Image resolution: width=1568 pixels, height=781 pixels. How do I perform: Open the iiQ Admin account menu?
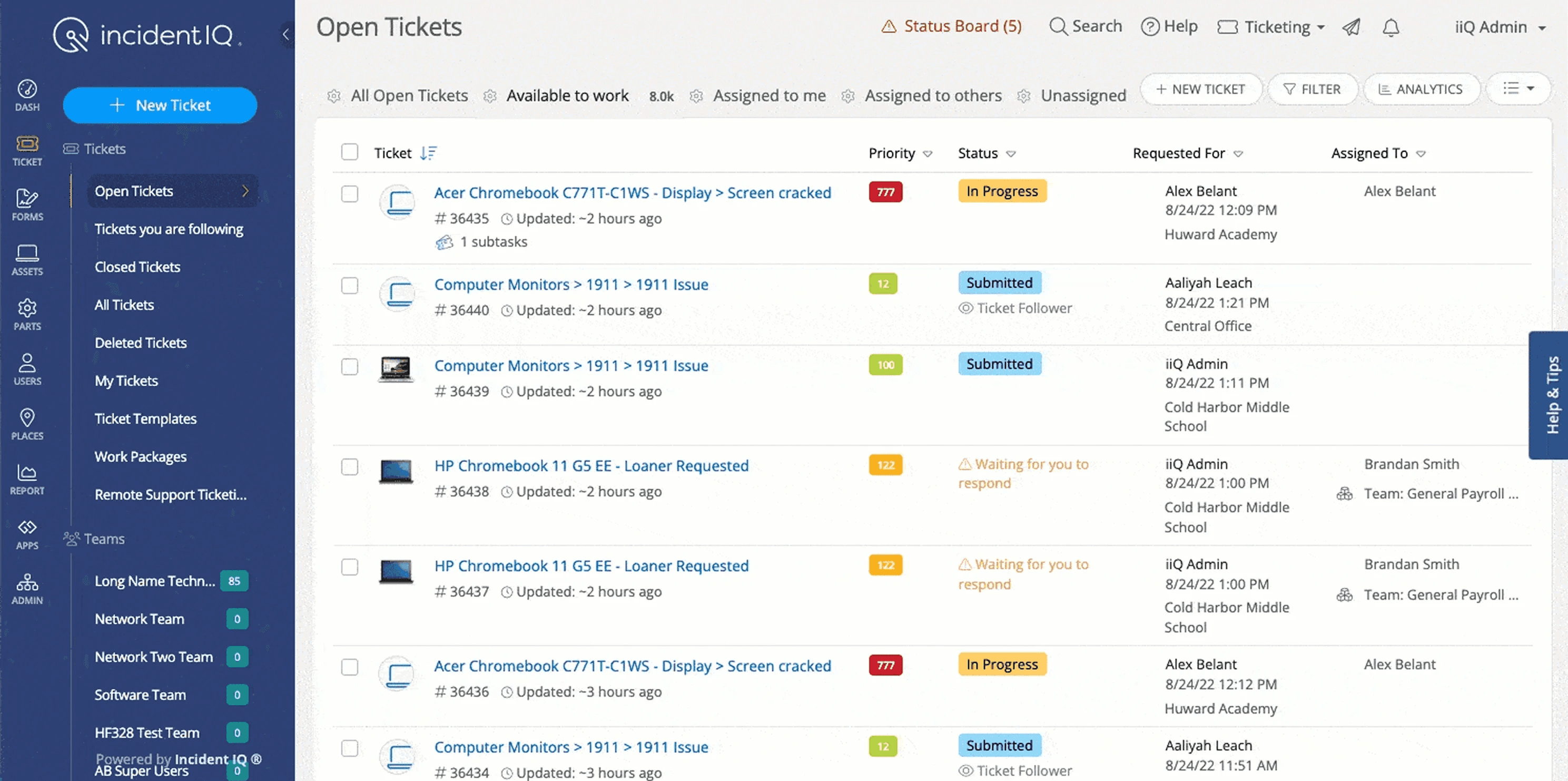coord(1500,27)
